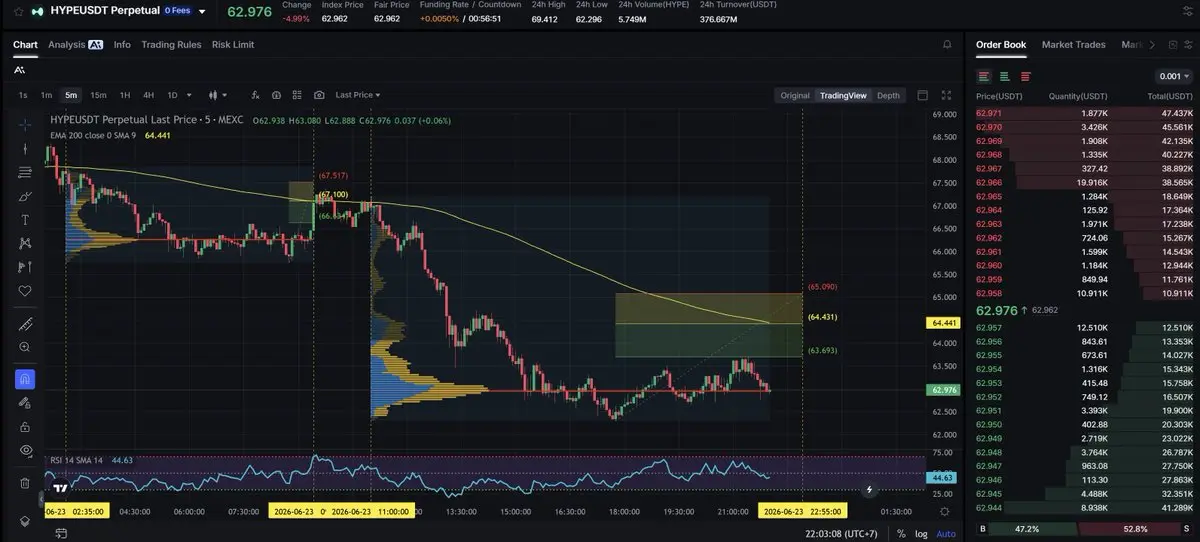Toggle percent scale on price axis
The image size is (1200, 542).
901,533
